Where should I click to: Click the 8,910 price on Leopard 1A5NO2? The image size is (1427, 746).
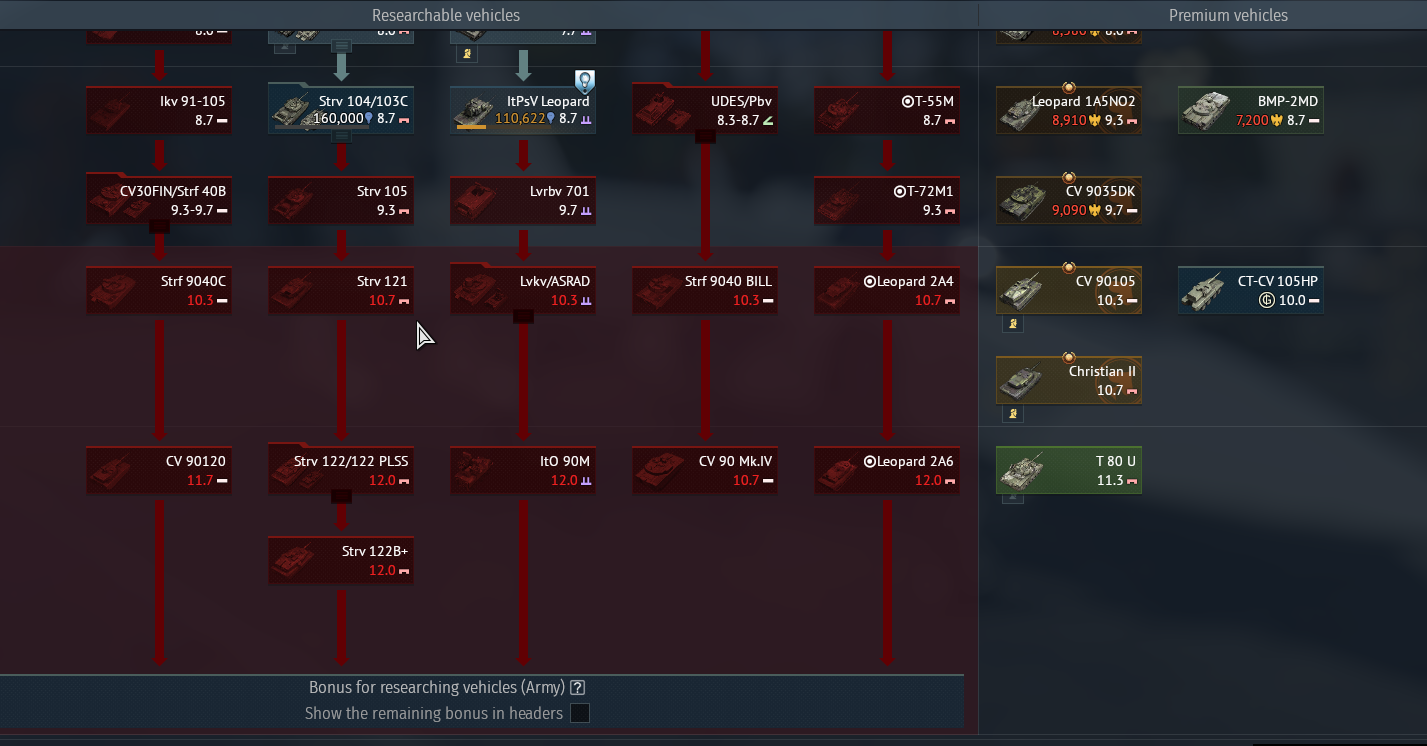click(x=1068, y=120)
